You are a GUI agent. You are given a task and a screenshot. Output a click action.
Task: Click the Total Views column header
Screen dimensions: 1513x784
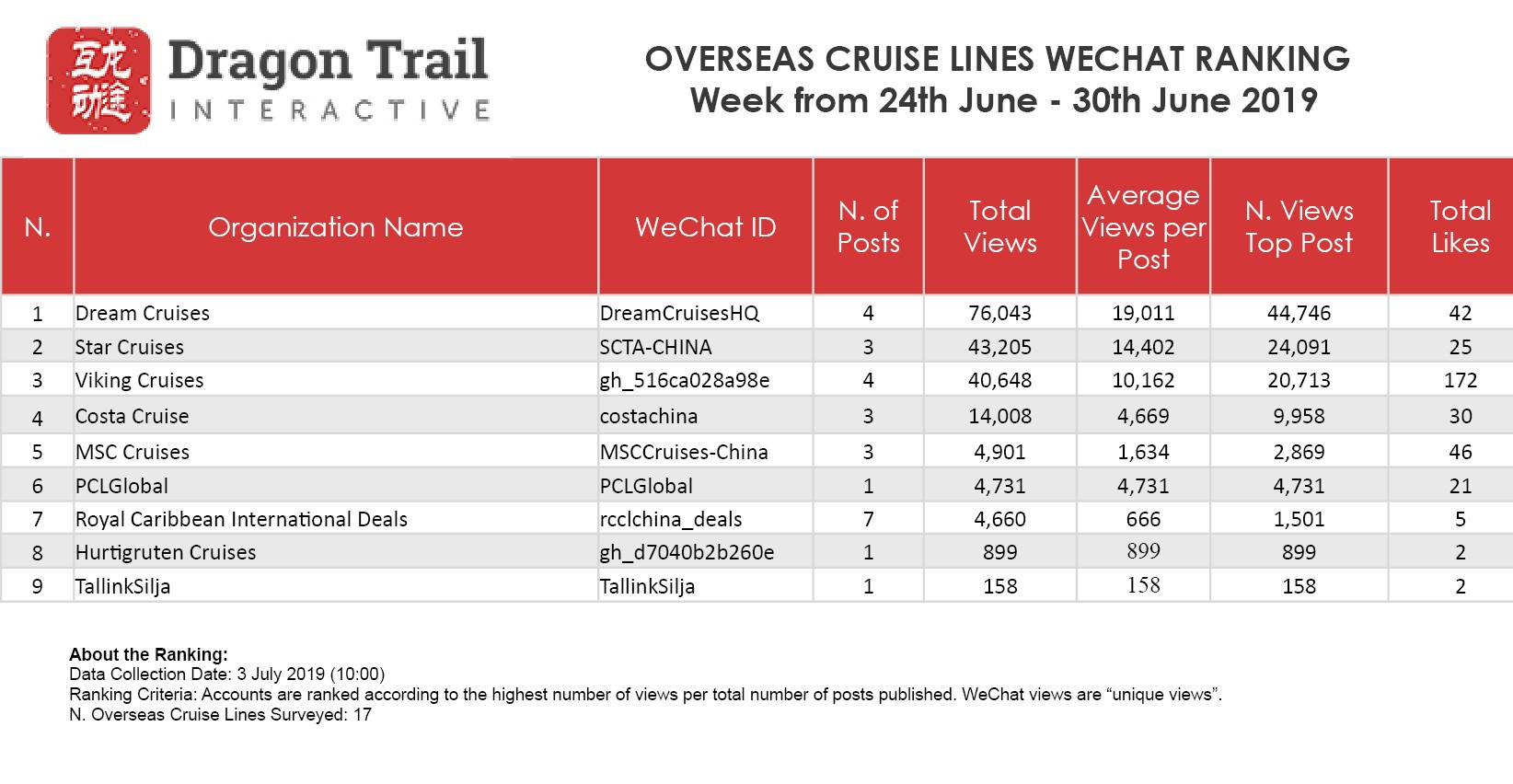click(x=1000, y=227)
